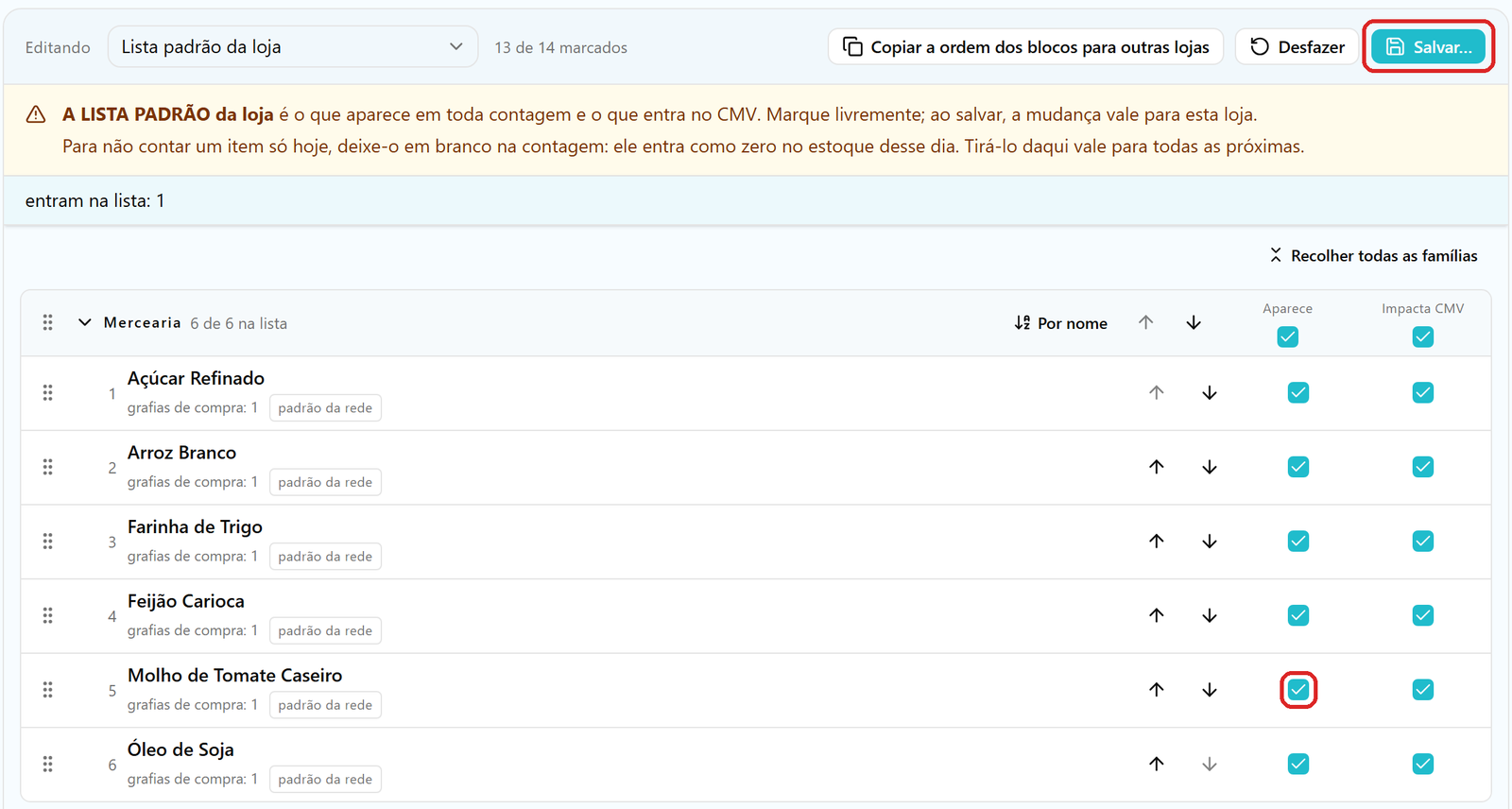Click the Arroz Branco item name
This screenshot has height=809, width=1512.
[182, 453]
